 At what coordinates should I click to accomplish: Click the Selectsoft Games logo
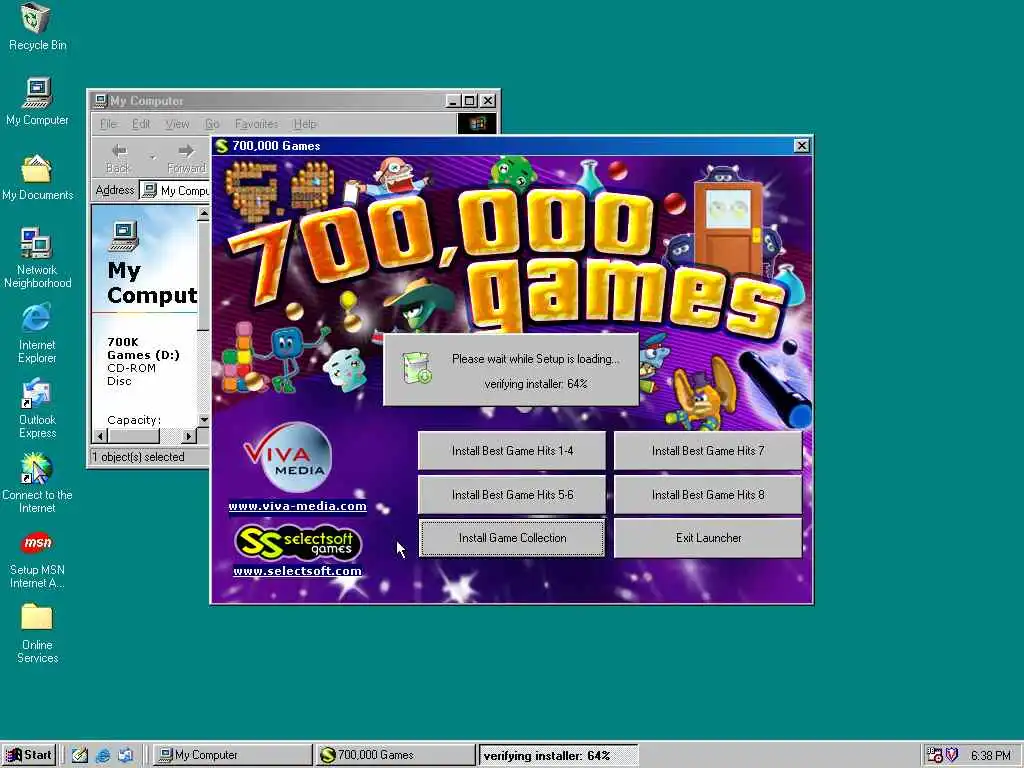pyautogui.click(x=297, y=543)
